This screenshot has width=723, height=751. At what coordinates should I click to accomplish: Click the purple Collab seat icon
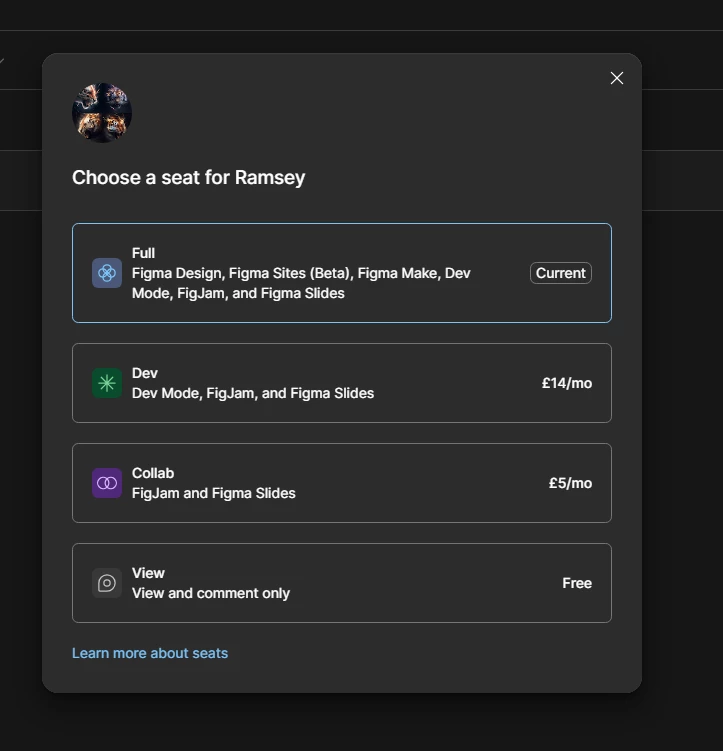[107, 483]
